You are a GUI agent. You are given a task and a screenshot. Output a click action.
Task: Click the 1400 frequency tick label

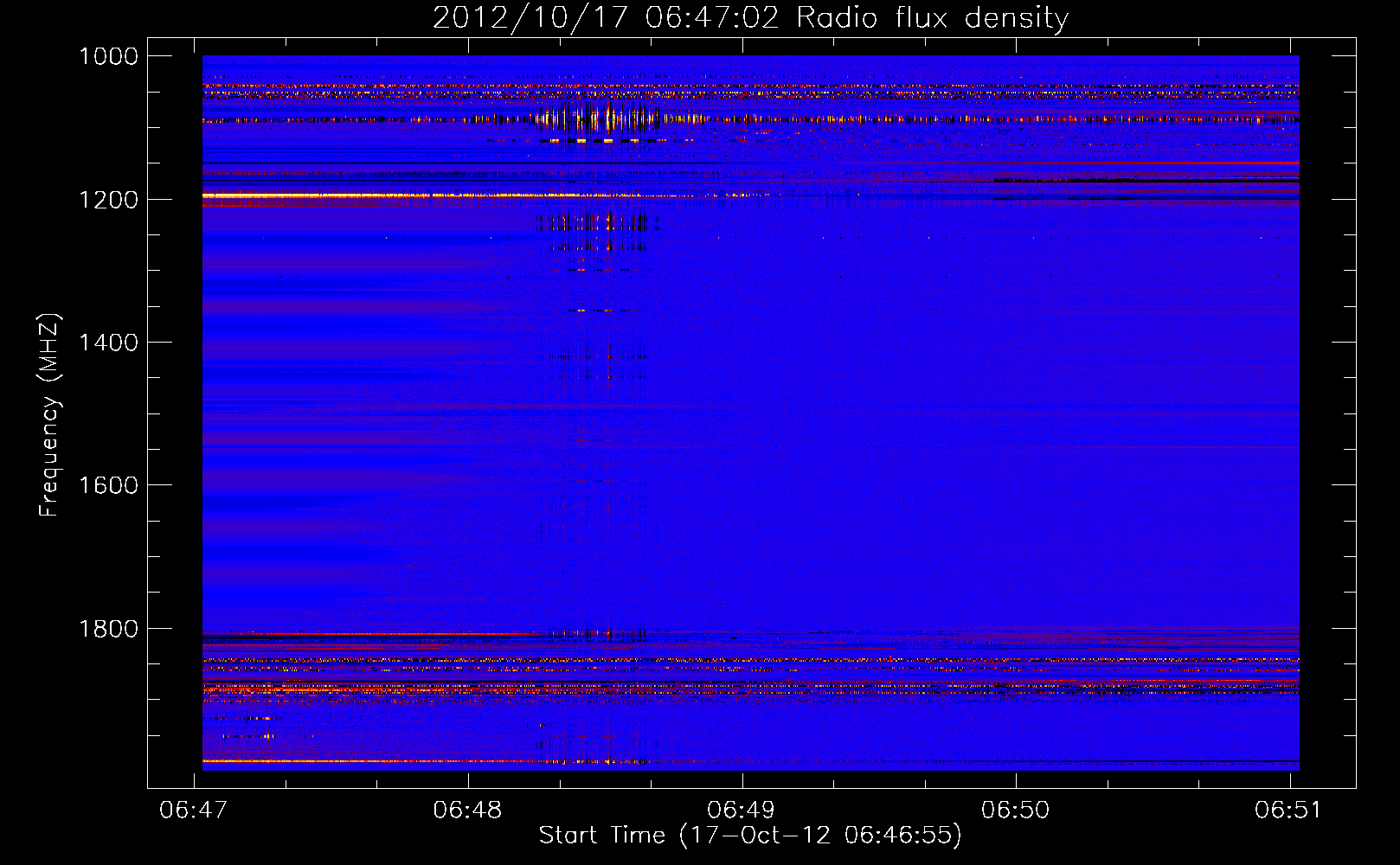[108, 343]
